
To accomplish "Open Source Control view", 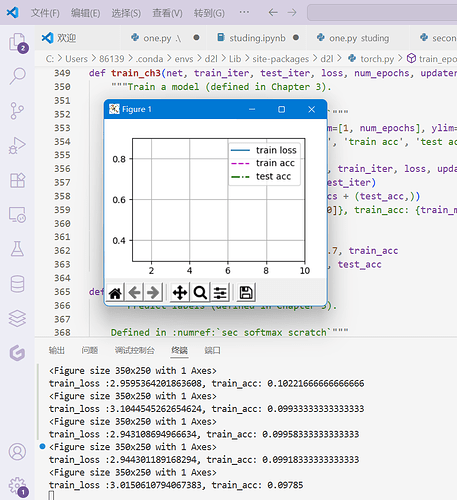I will 17,111.
